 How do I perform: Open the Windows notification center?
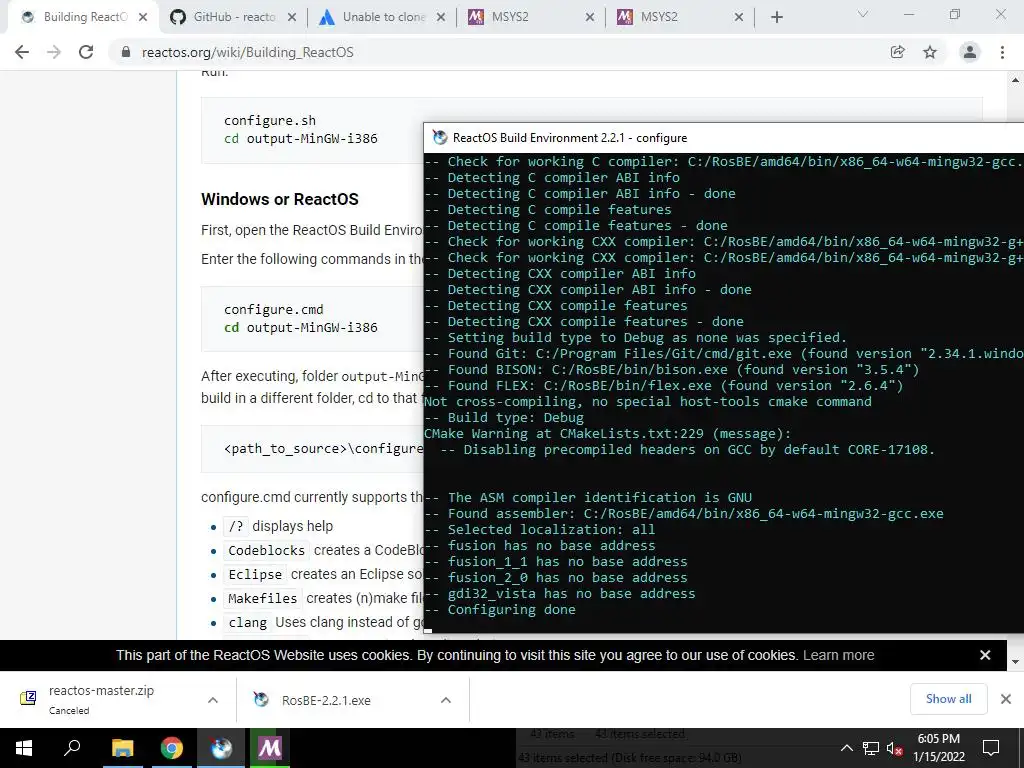point(991,748)
